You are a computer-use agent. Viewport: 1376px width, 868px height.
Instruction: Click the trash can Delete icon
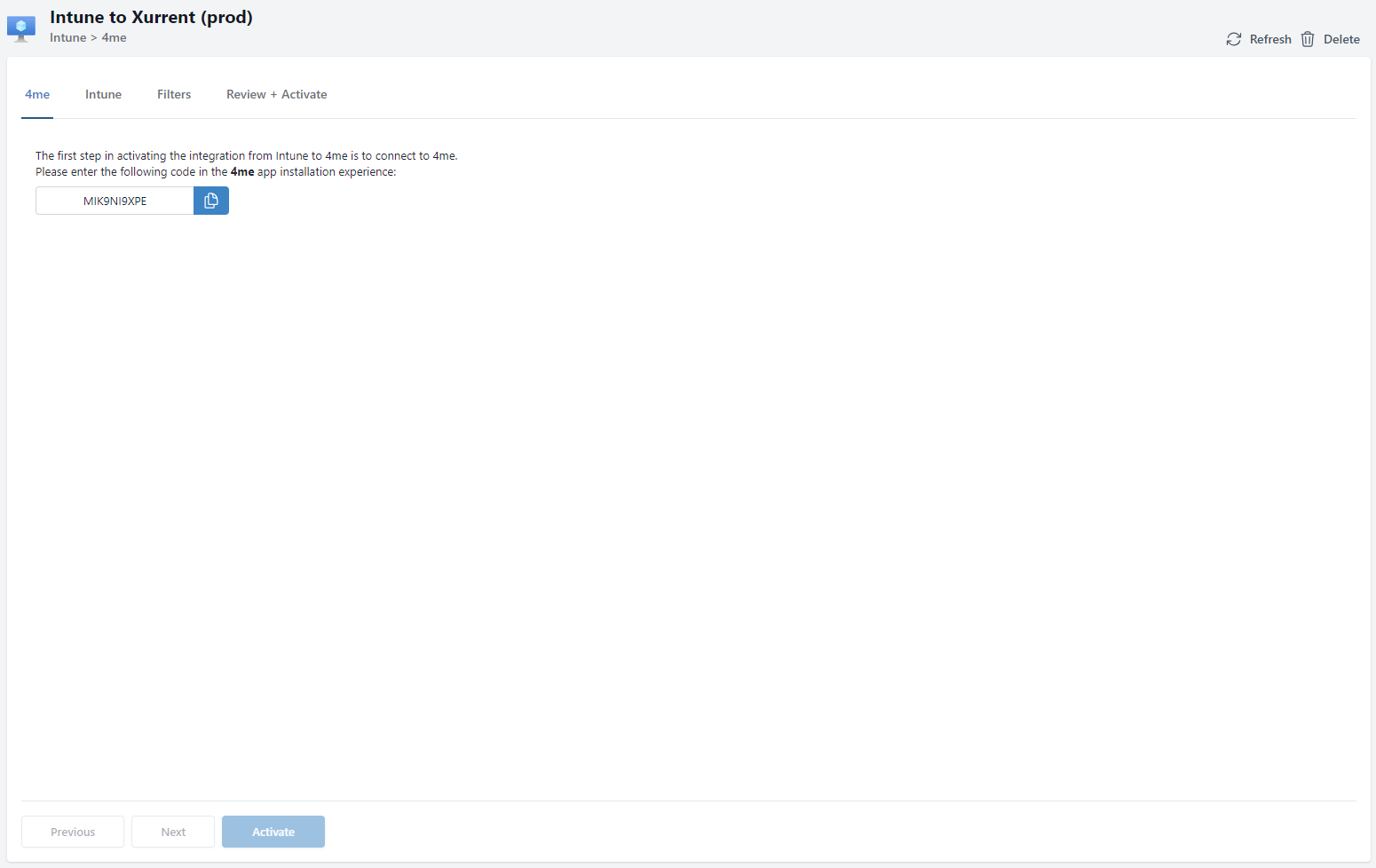point(1308,39)
